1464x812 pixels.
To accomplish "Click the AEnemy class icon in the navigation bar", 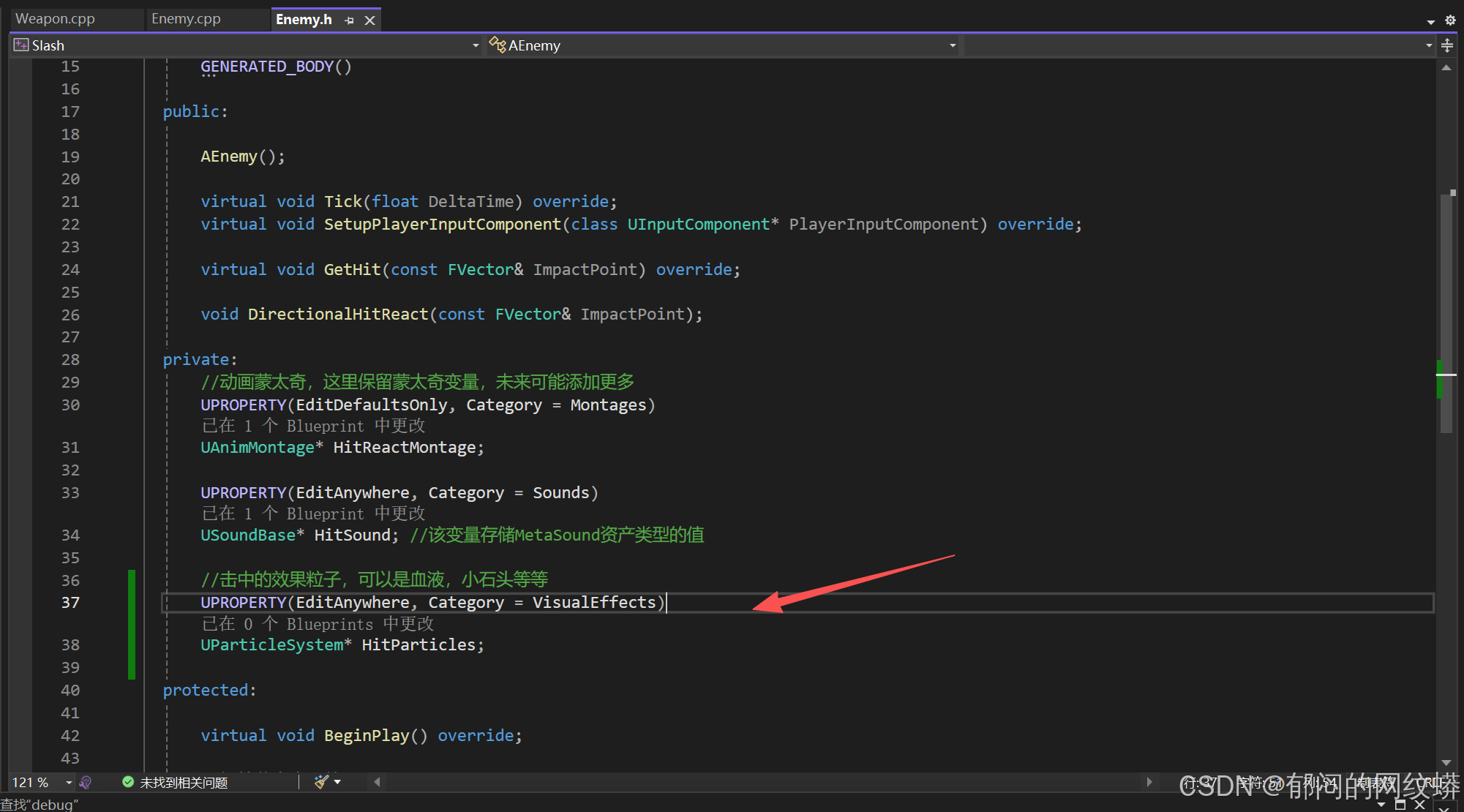I will pyautogui.click(x=498, y=45).
